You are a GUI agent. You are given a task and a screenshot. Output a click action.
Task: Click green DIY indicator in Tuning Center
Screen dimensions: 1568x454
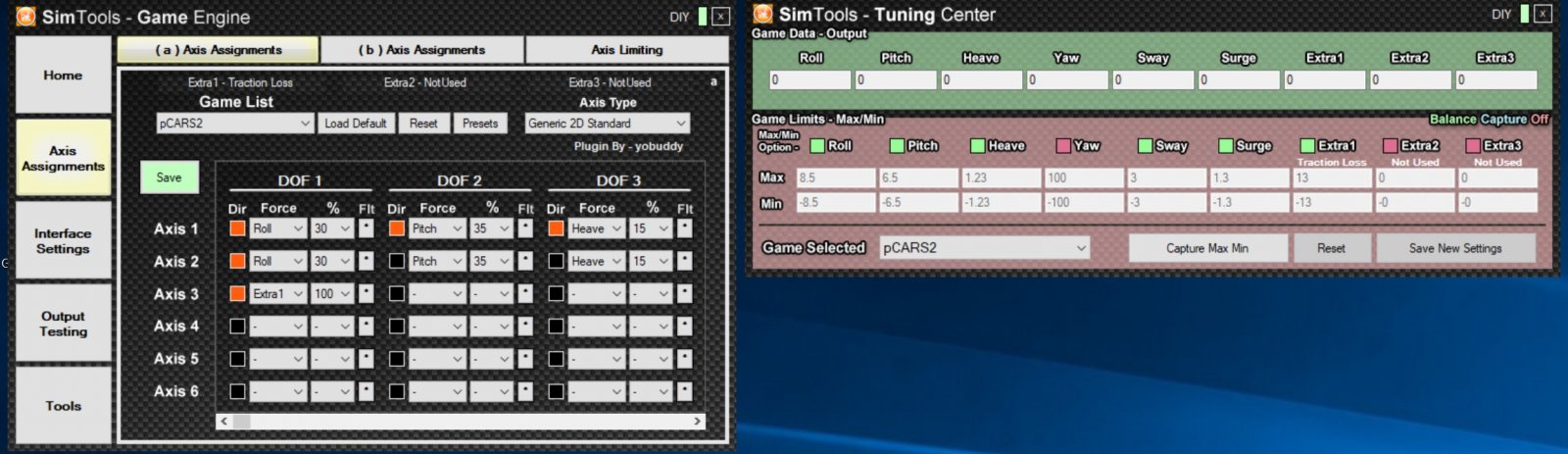(1524, 14)
